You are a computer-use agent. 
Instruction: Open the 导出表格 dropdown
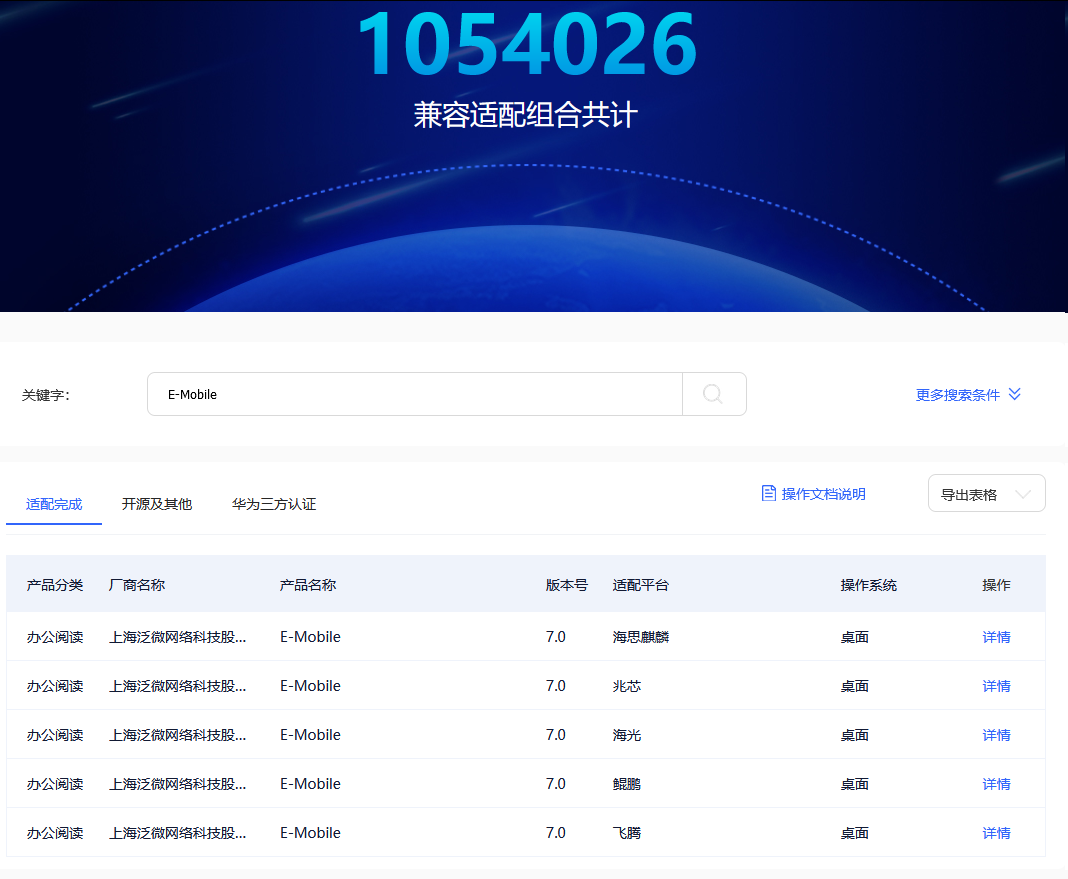click(986, 492)
